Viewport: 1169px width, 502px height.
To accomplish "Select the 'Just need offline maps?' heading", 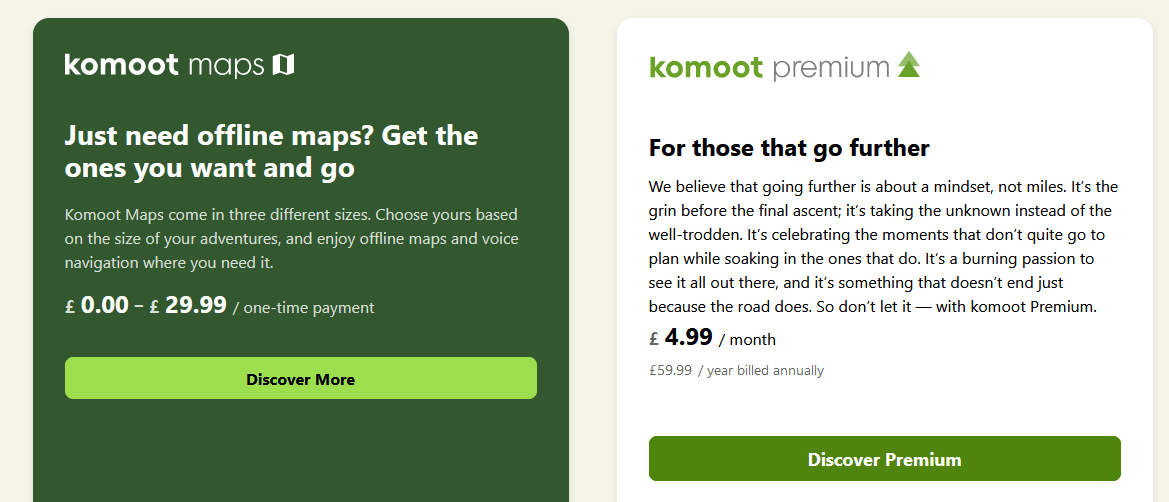I will click(x=271, y=151).
